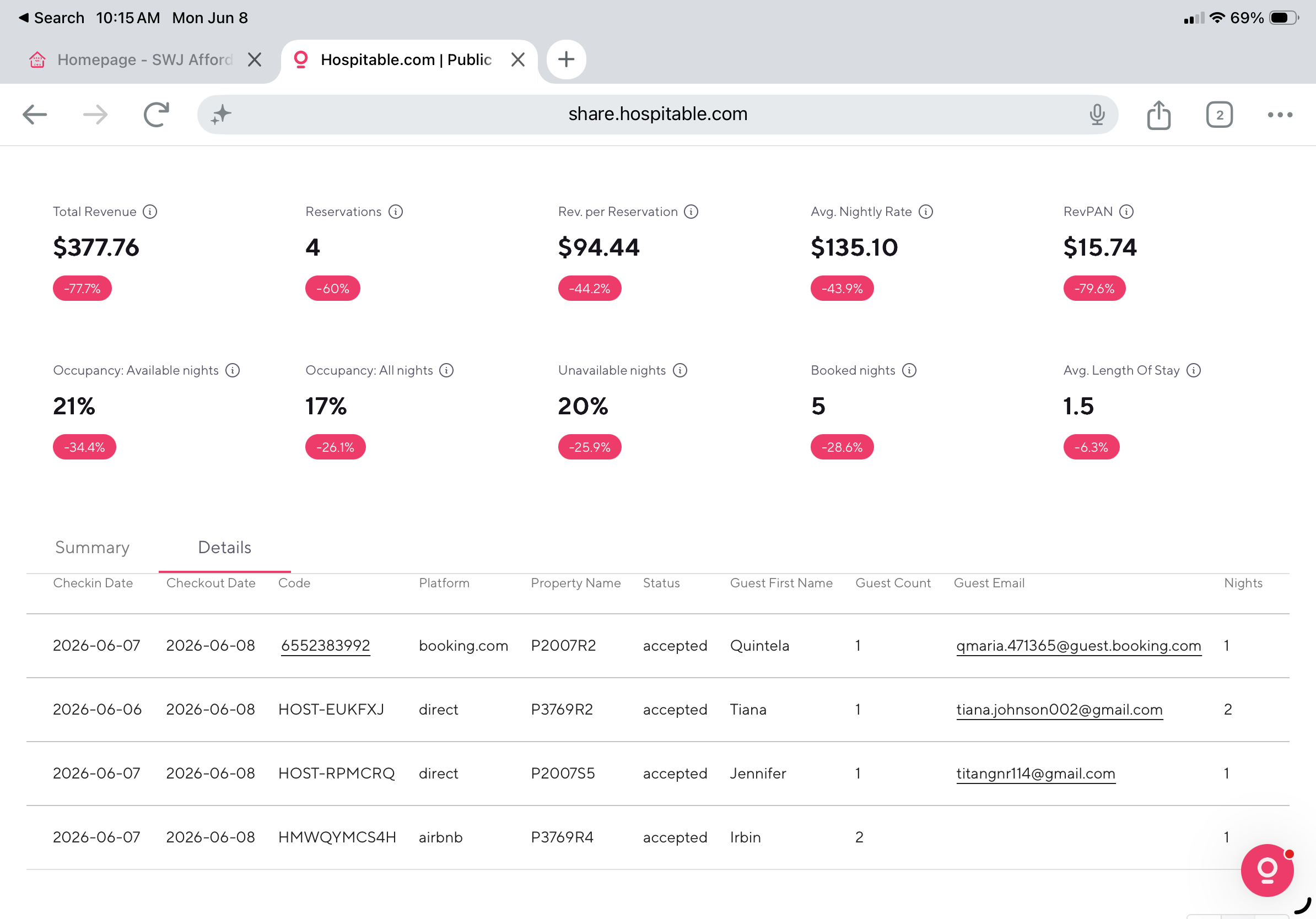
Task: Tap the browser back arrow
Action: [34, 115]
